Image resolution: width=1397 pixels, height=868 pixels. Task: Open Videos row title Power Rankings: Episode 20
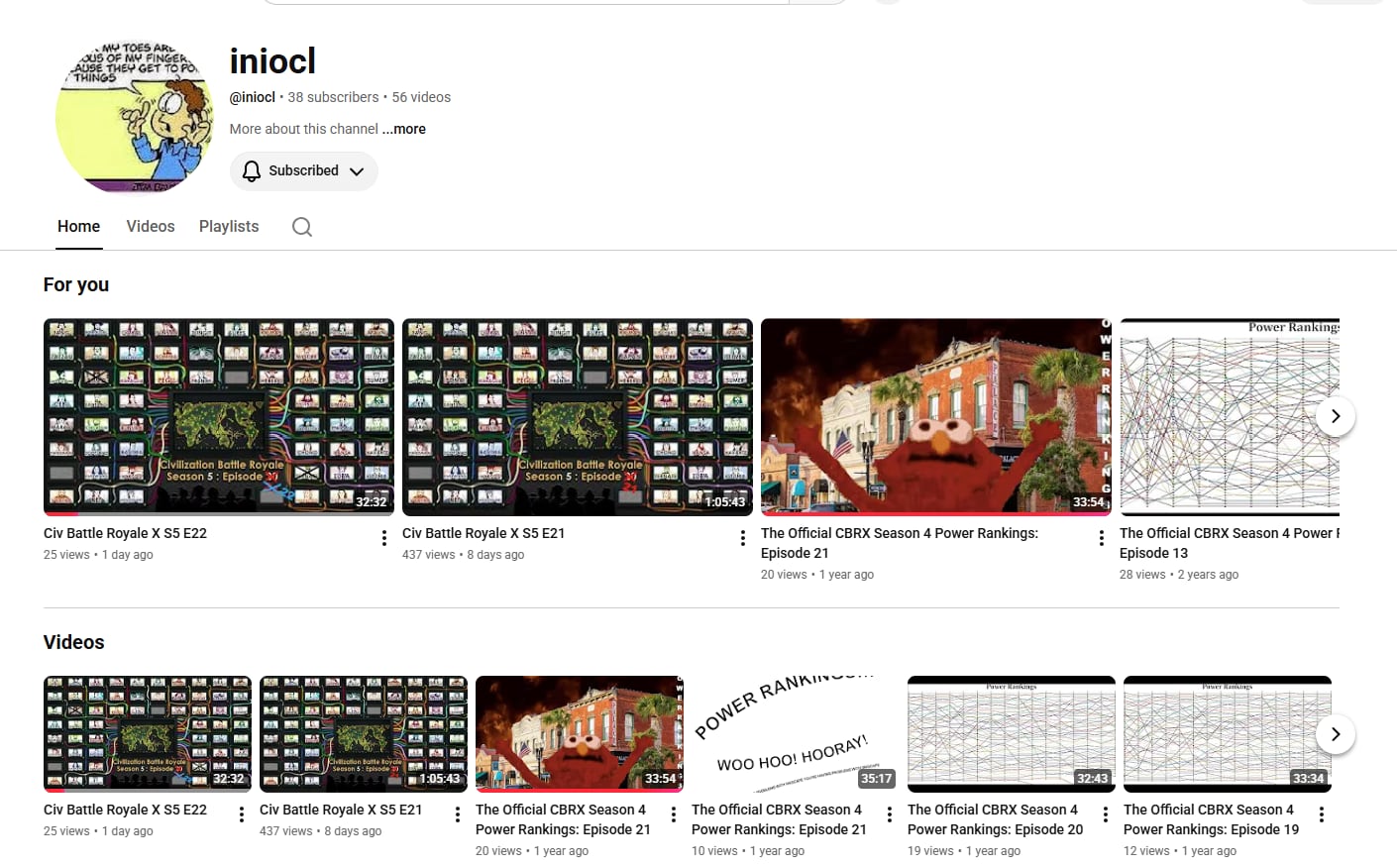(996, 819)
